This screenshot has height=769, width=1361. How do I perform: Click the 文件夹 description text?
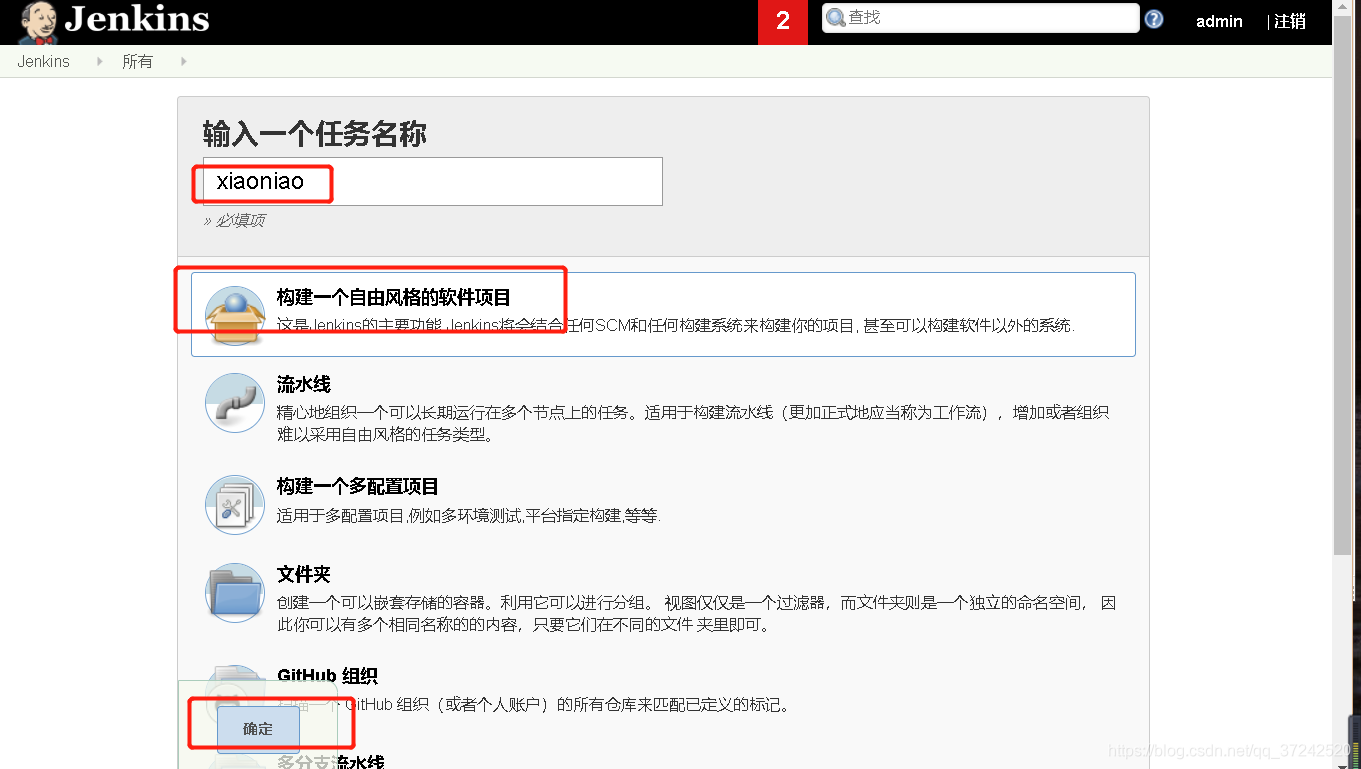tap(696, 614)
